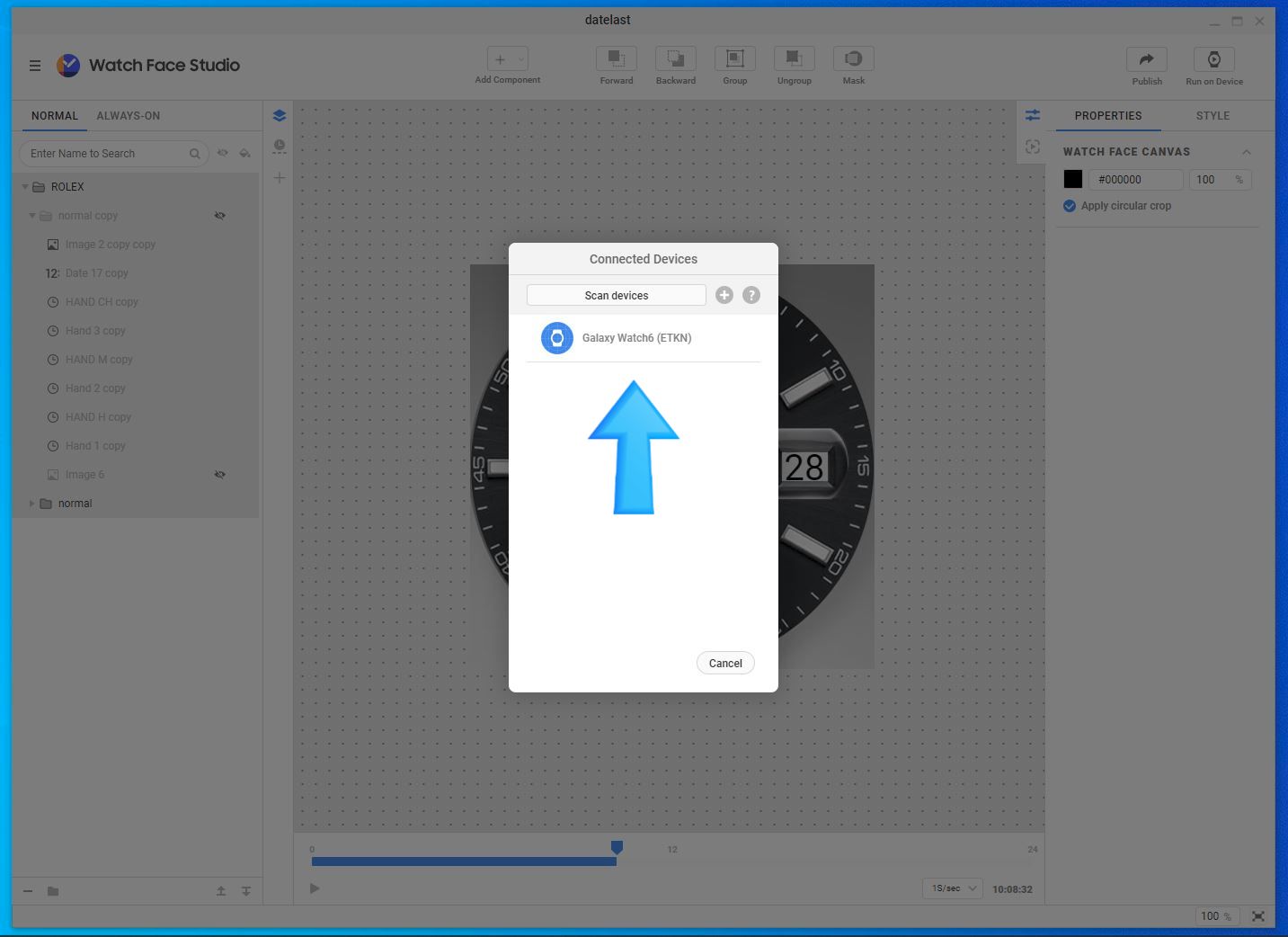Open the STYLE tab
Image resolution: width=1288 pixels, height=937 pixels.
(x=1212, y=116)
